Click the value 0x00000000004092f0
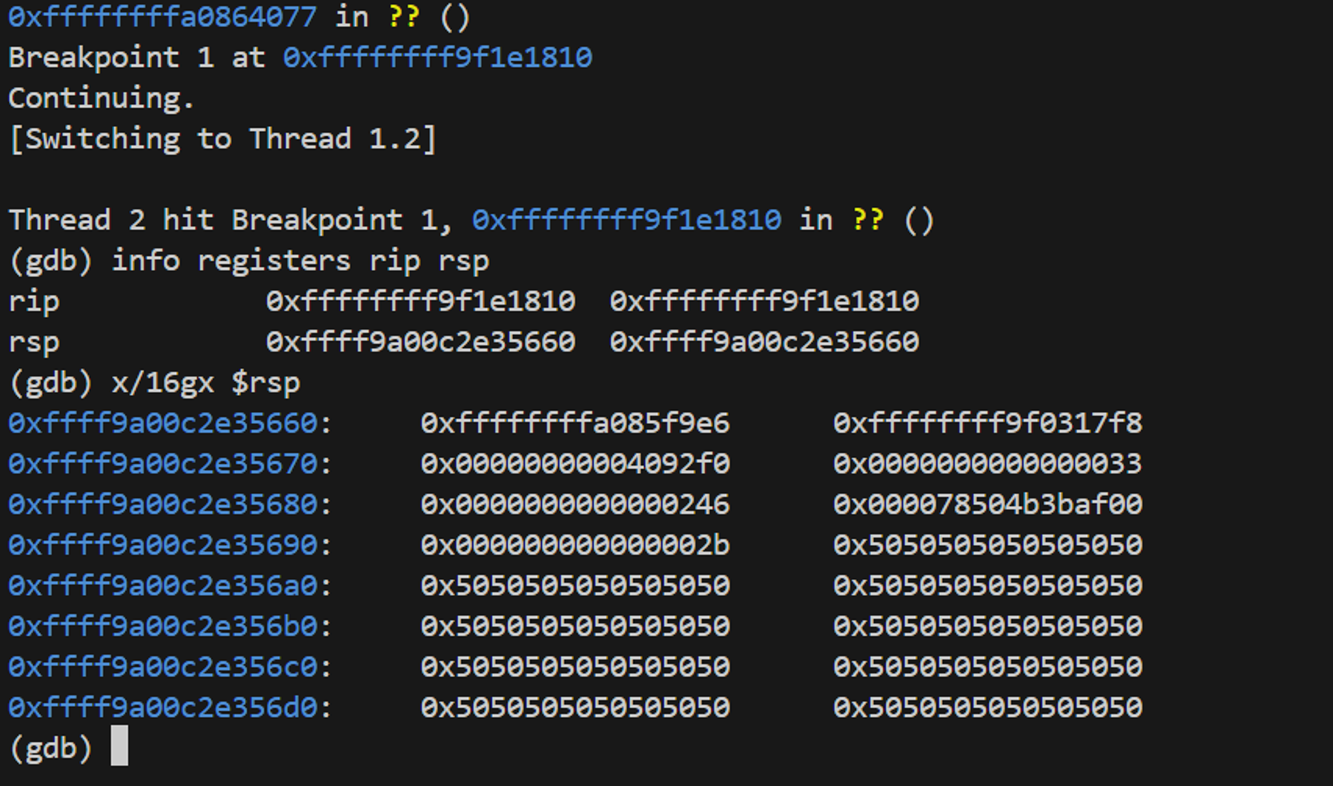The height and width of the screenshot is (786, 1333). coord(575,464)
